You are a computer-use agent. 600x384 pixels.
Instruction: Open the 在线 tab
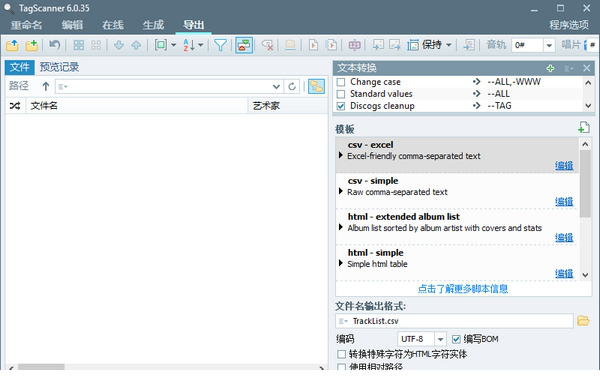[113, 25]
